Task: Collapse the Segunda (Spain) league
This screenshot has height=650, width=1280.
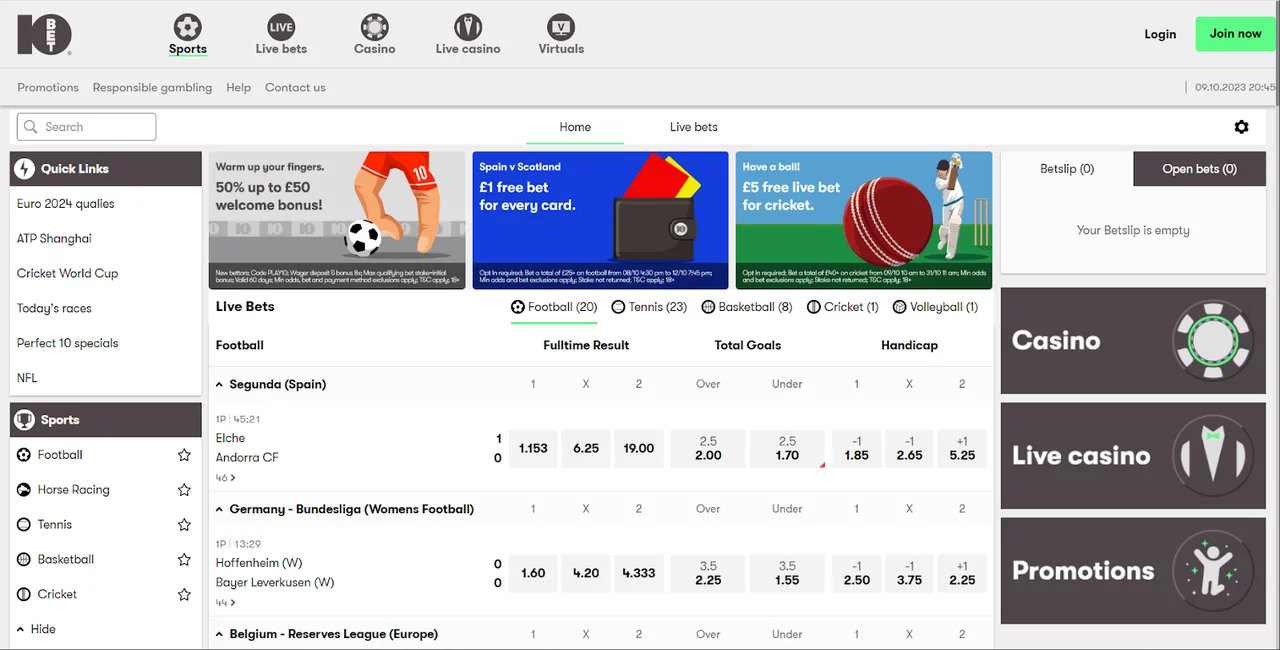Action: coord(220,384)
